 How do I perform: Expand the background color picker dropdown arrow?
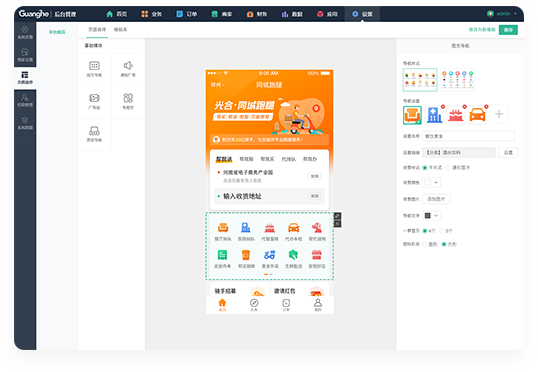(x=436, y=183)
